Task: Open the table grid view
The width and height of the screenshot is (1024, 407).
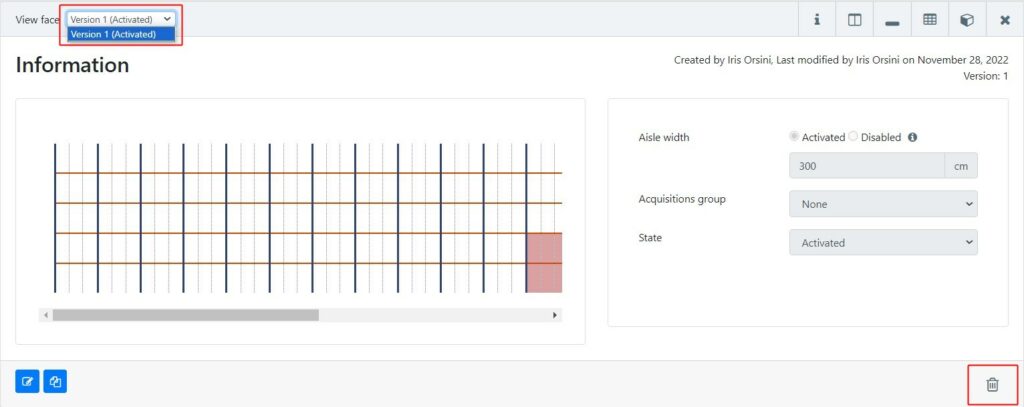Action: 929,19
